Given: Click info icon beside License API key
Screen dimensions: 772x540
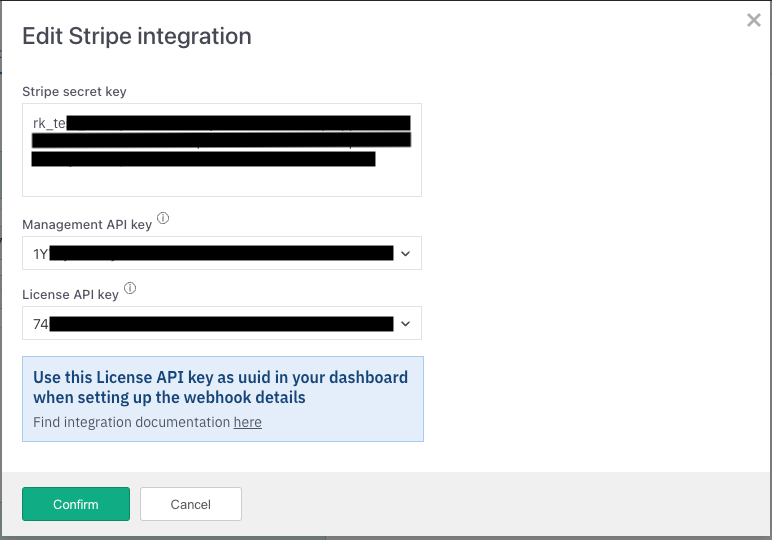Looking at the screenshot, I should click(x=130, y=289).
